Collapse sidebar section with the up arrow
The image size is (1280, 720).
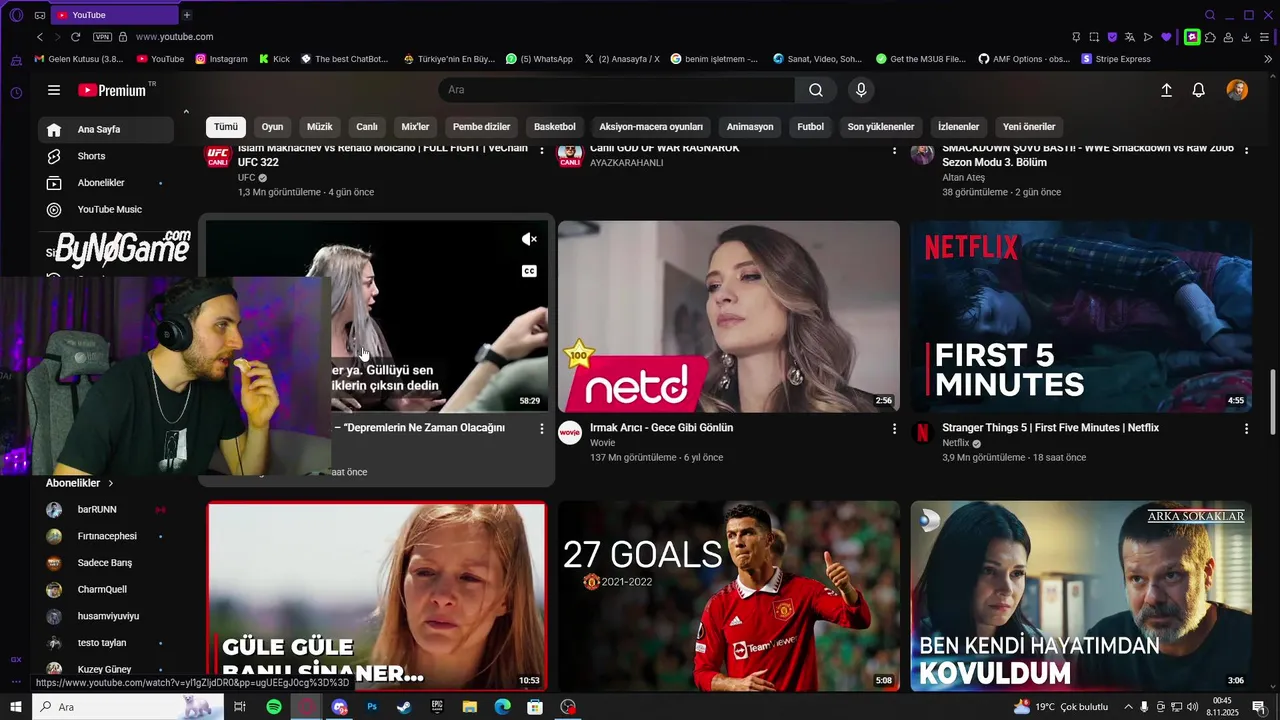[x=186, y=111]
